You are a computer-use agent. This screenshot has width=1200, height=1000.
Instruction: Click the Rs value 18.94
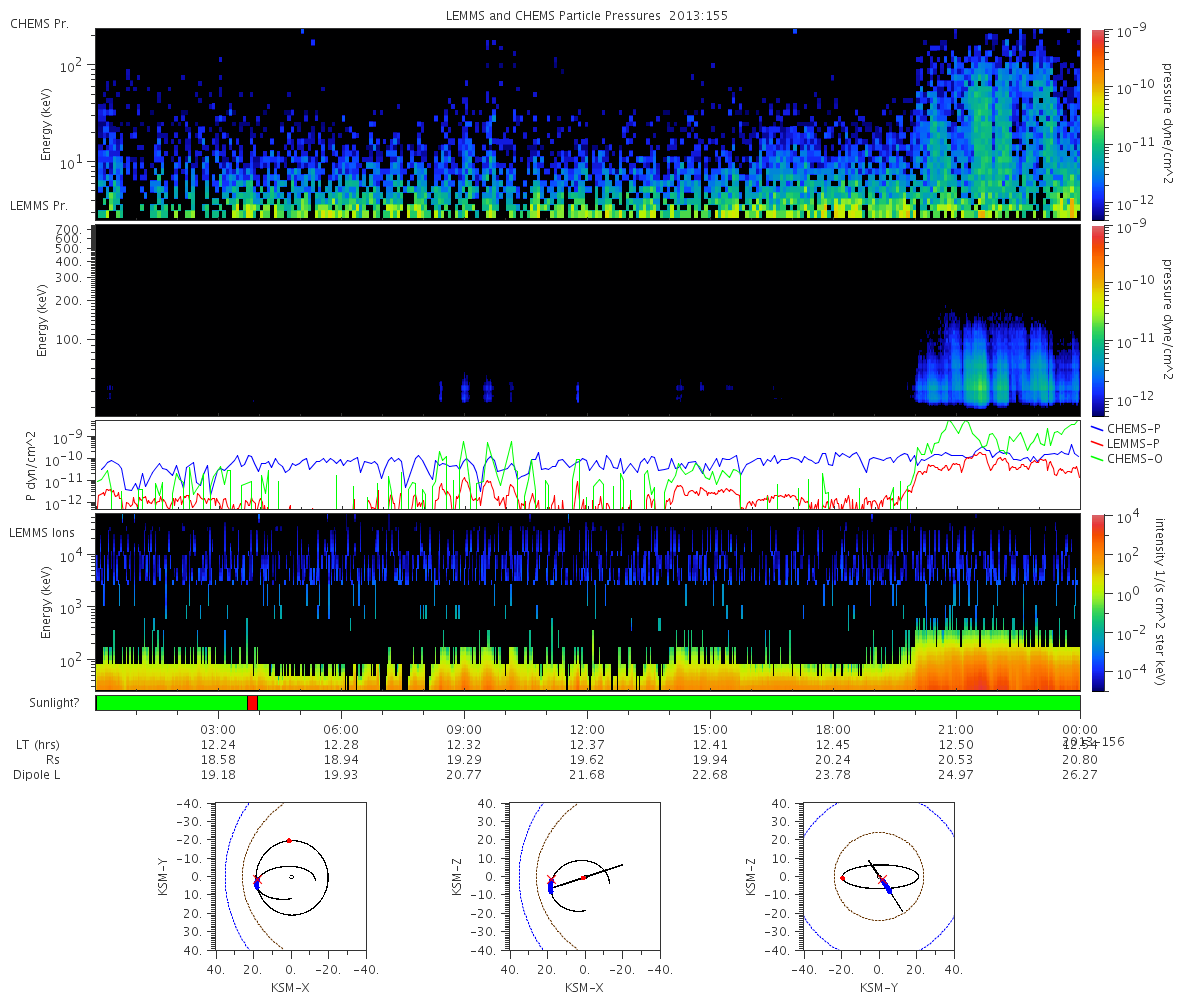[x=342, y=760]
